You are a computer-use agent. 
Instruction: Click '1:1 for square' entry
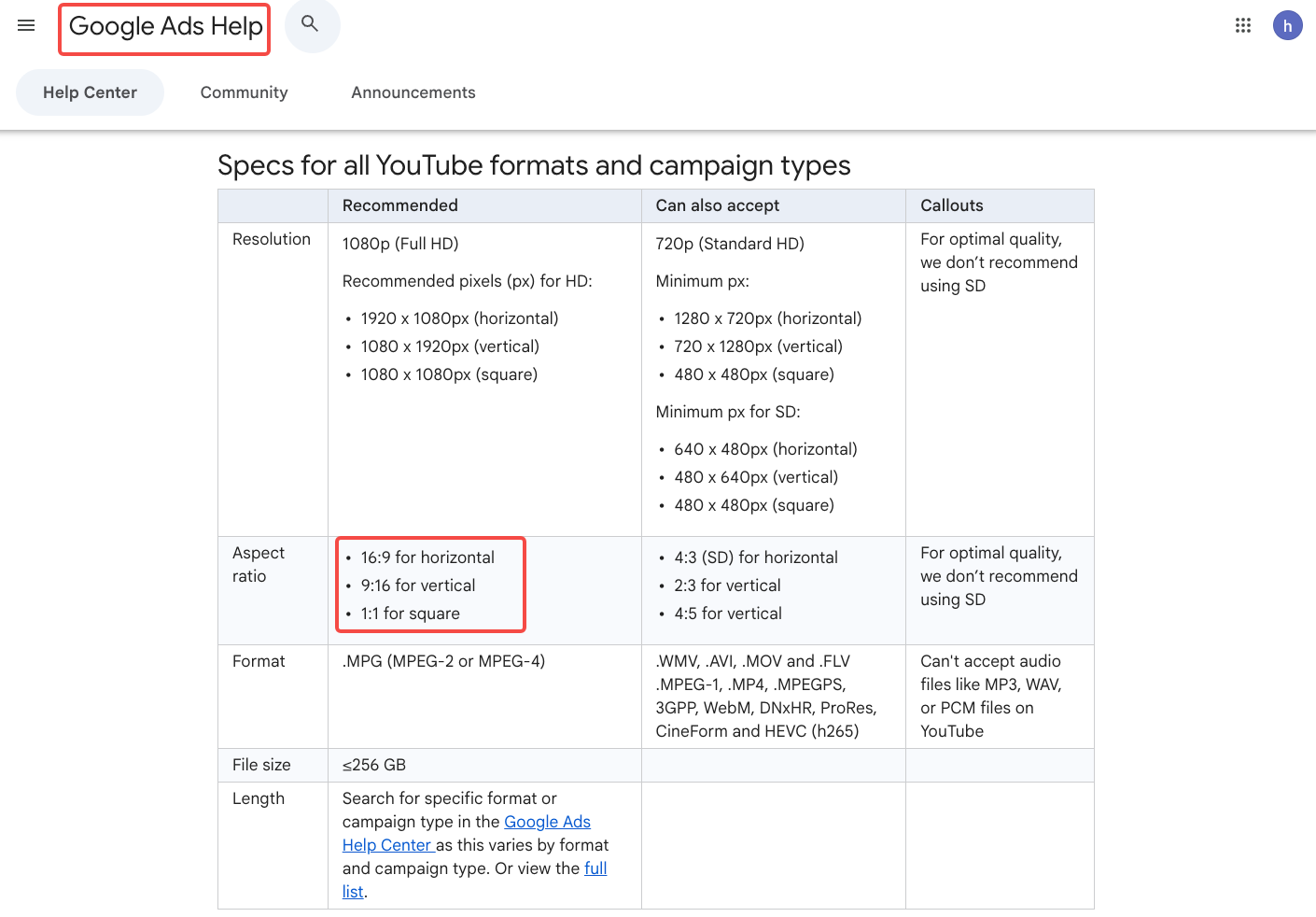tap(411, 614)
